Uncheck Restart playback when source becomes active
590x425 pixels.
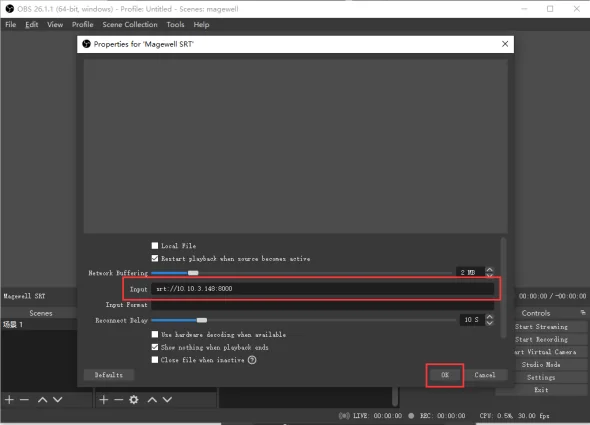155,258
